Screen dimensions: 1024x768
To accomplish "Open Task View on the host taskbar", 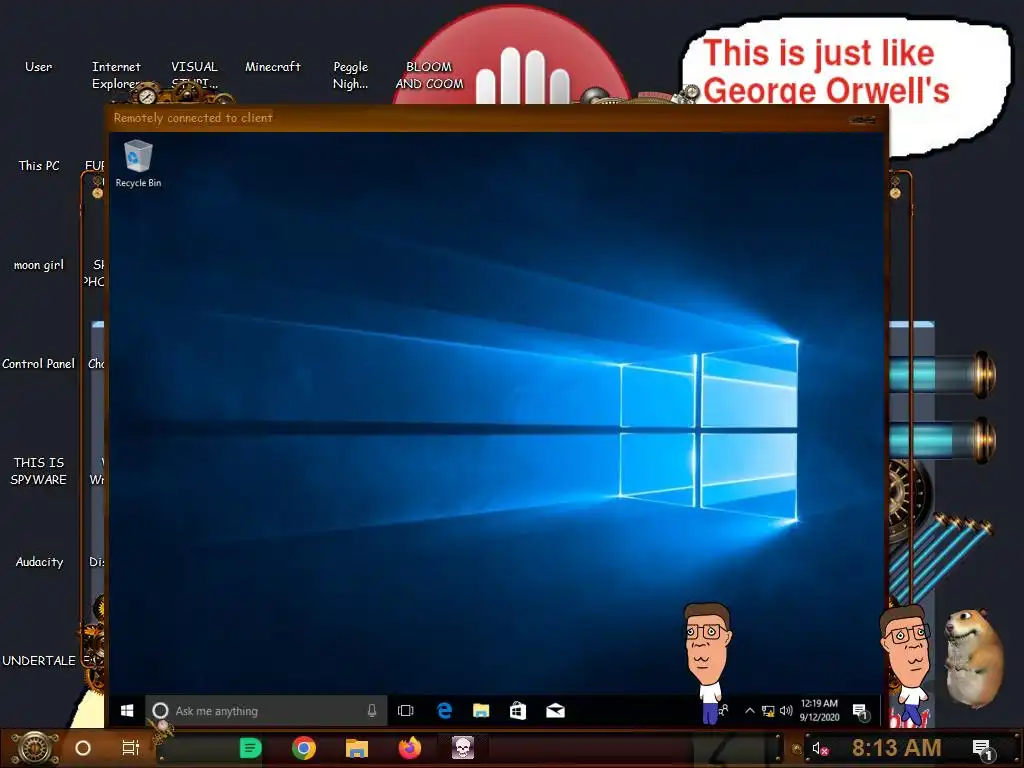I will point(131,748).
